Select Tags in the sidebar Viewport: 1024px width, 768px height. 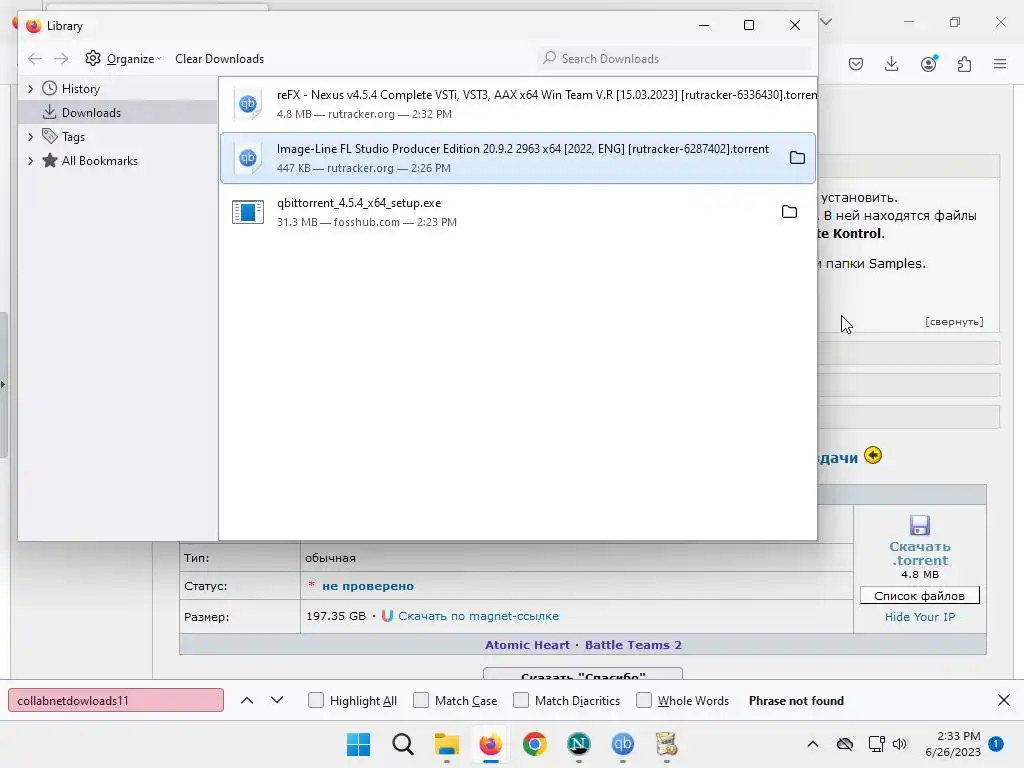[x=73, y=137]
